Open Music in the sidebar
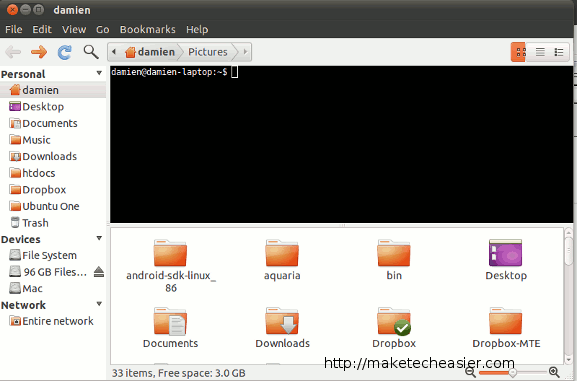This screenshot has height=381, width=577. pyautogui.click(x=53, y=140)
